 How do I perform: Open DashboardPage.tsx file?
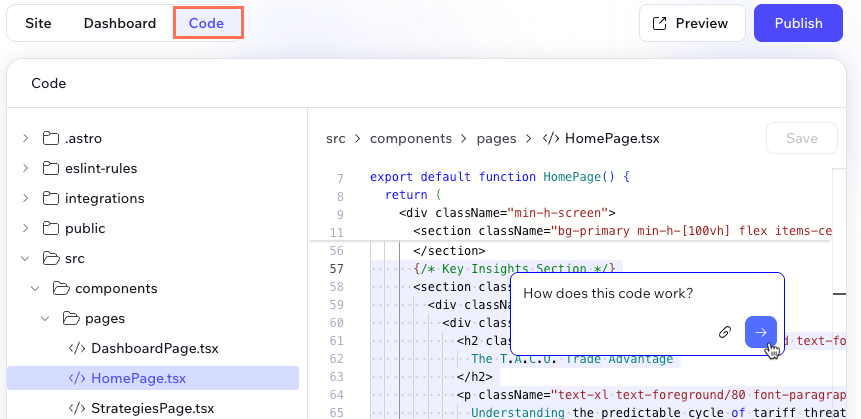(x=155, y=348)
